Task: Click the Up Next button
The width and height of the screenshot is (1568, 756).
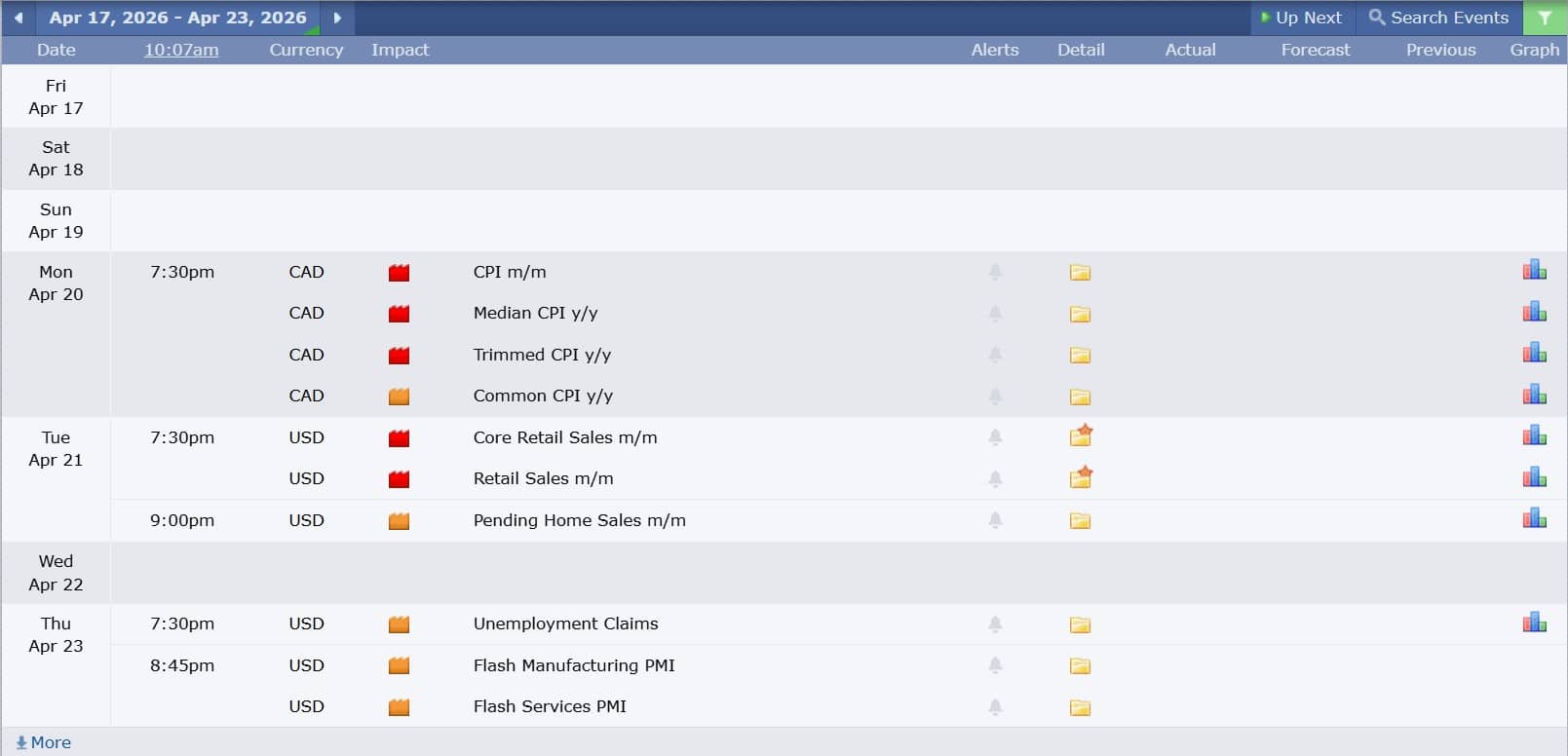Action: (x=1301, y=18)
